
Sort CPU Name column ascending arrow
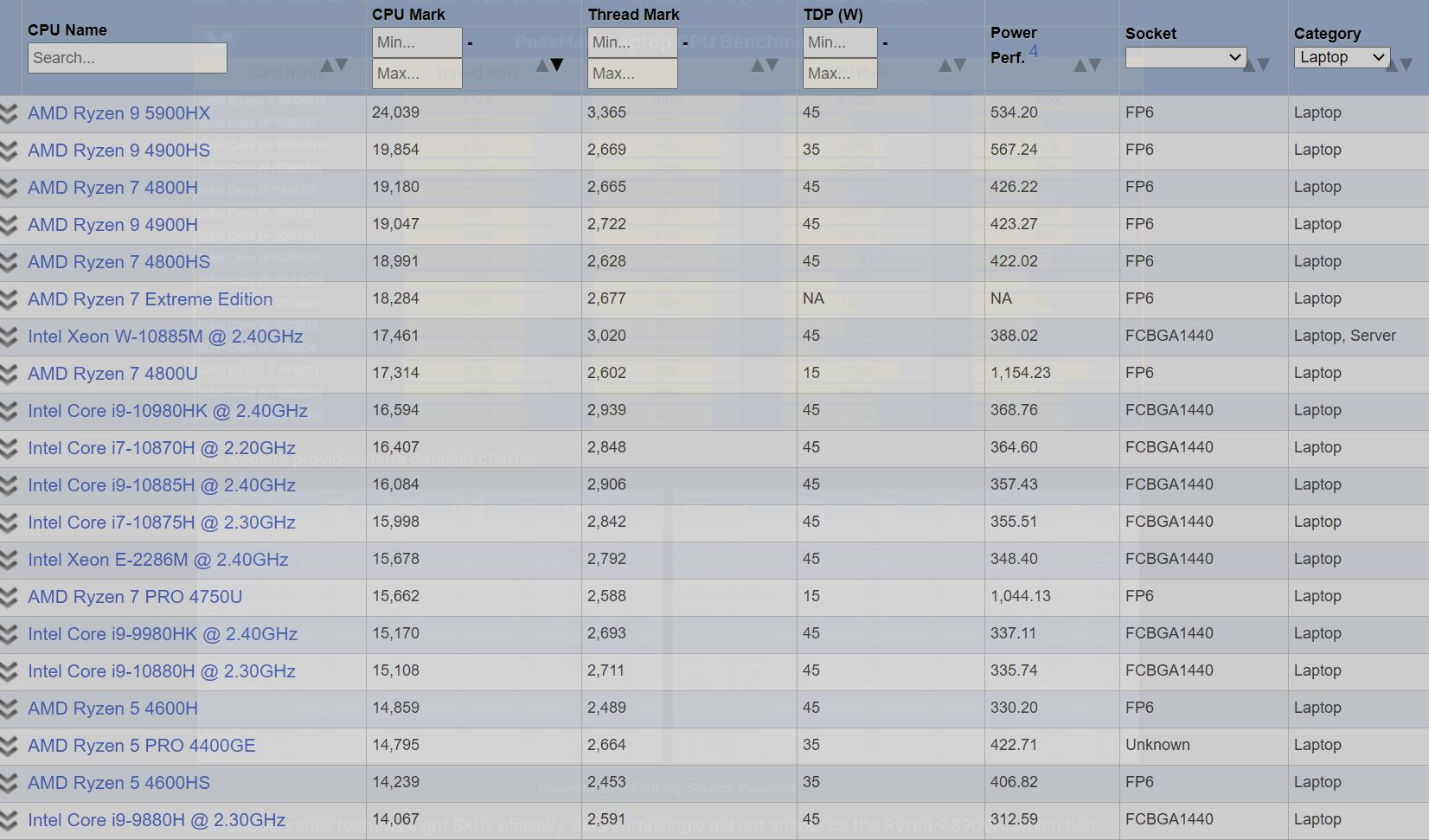[x=327, y=65]
